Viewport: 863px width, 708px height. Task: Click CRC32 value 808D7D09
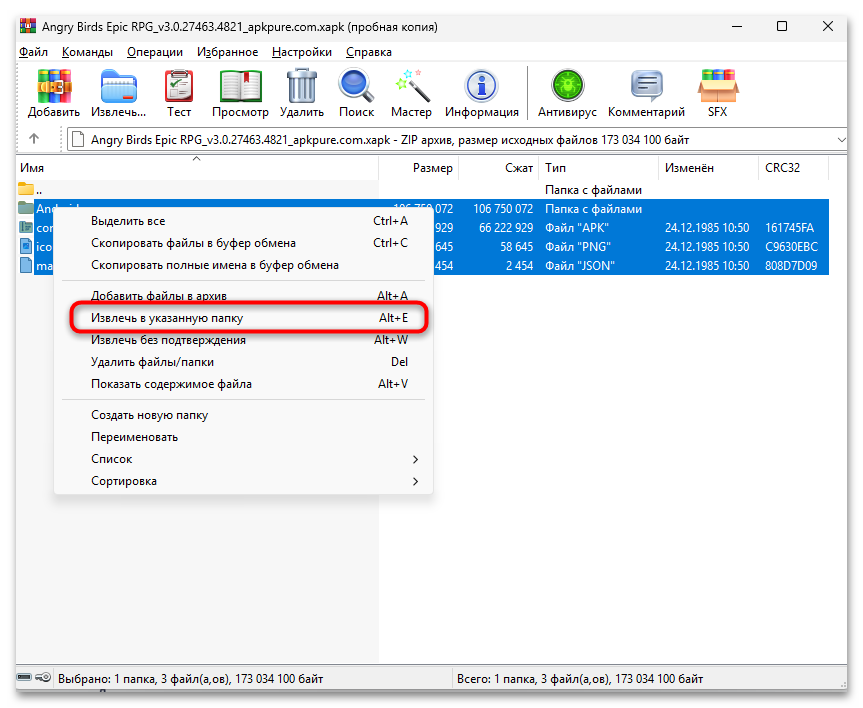[x=791, y=265]
